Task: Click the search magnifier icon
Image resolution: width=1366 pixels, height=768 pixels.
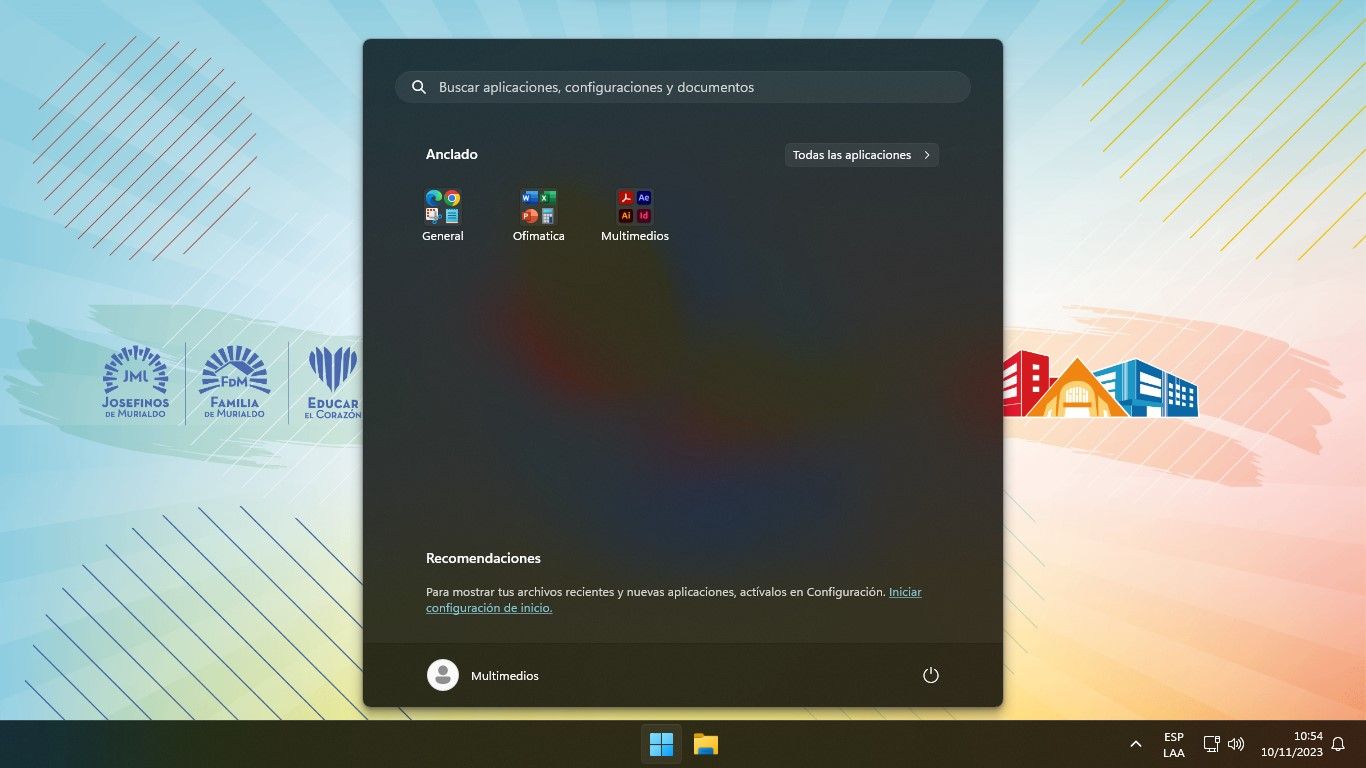Action: pyautogui.click(x=419, y=87)
